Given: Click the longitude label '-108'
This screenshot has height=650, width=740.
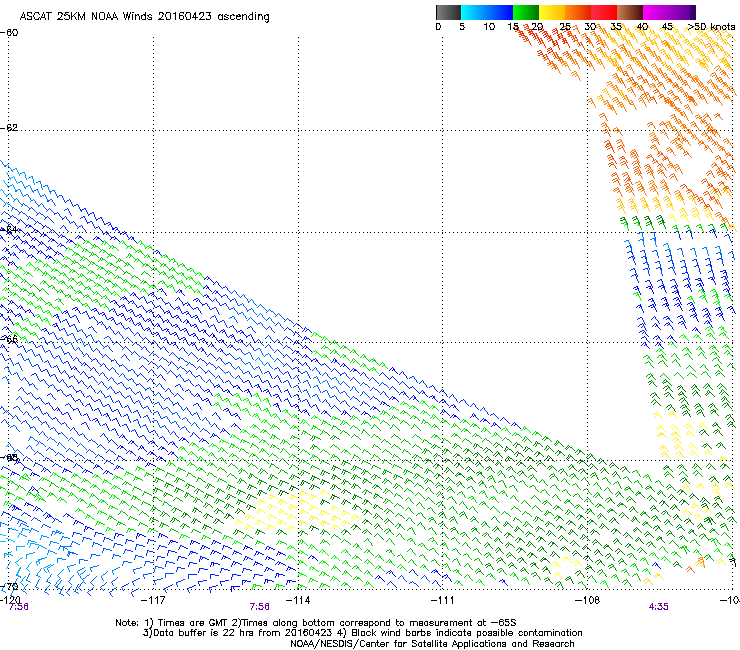Looking at the screenshot, I should tap(587, 600).
